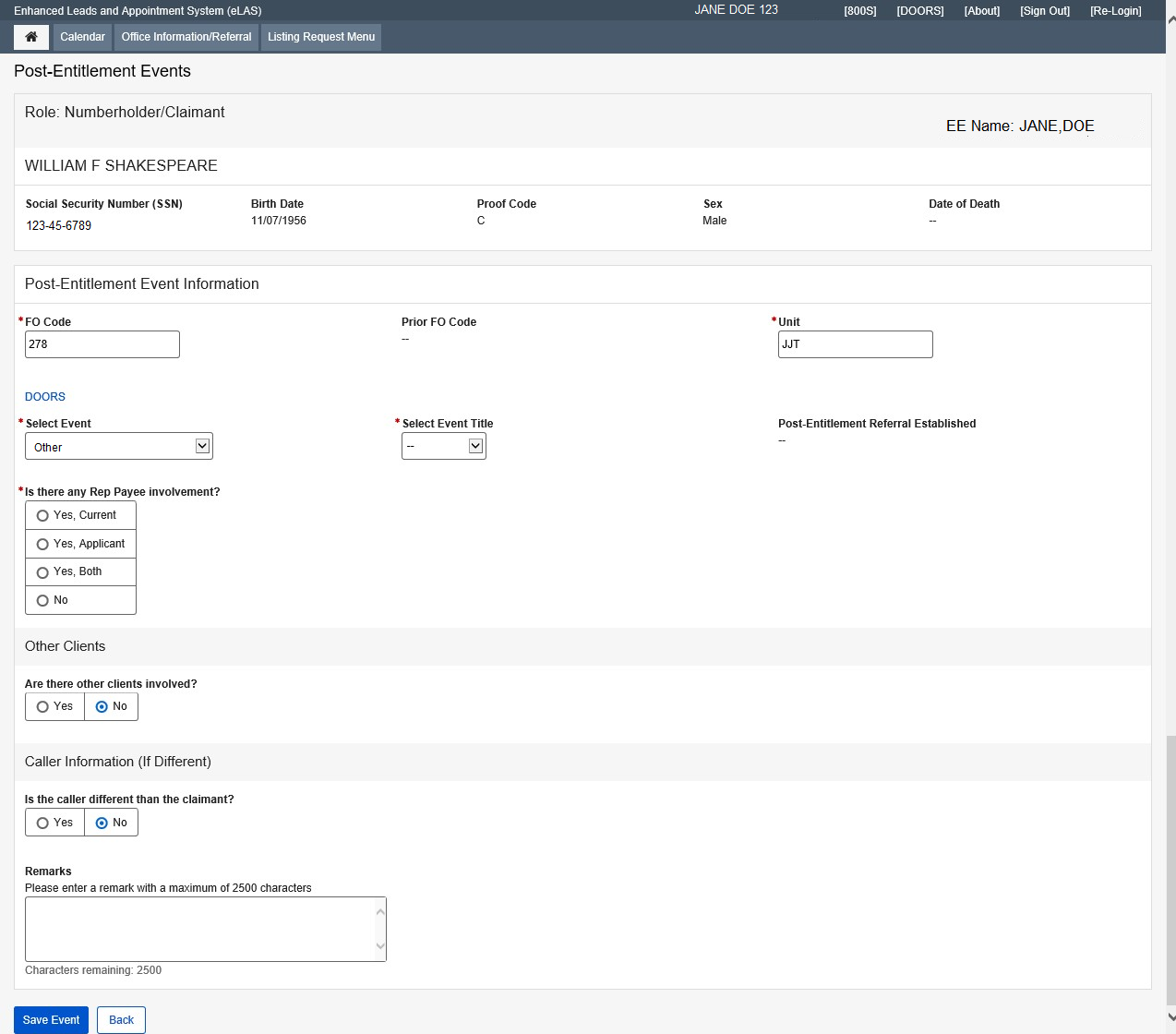
Task: Select 'Yes, Both' Rep Payee option
Action: coord(42,572)
